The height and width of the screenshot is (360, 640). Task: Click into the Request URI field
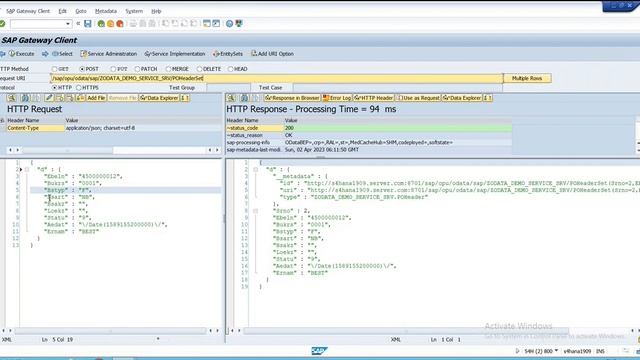point(276,78)
